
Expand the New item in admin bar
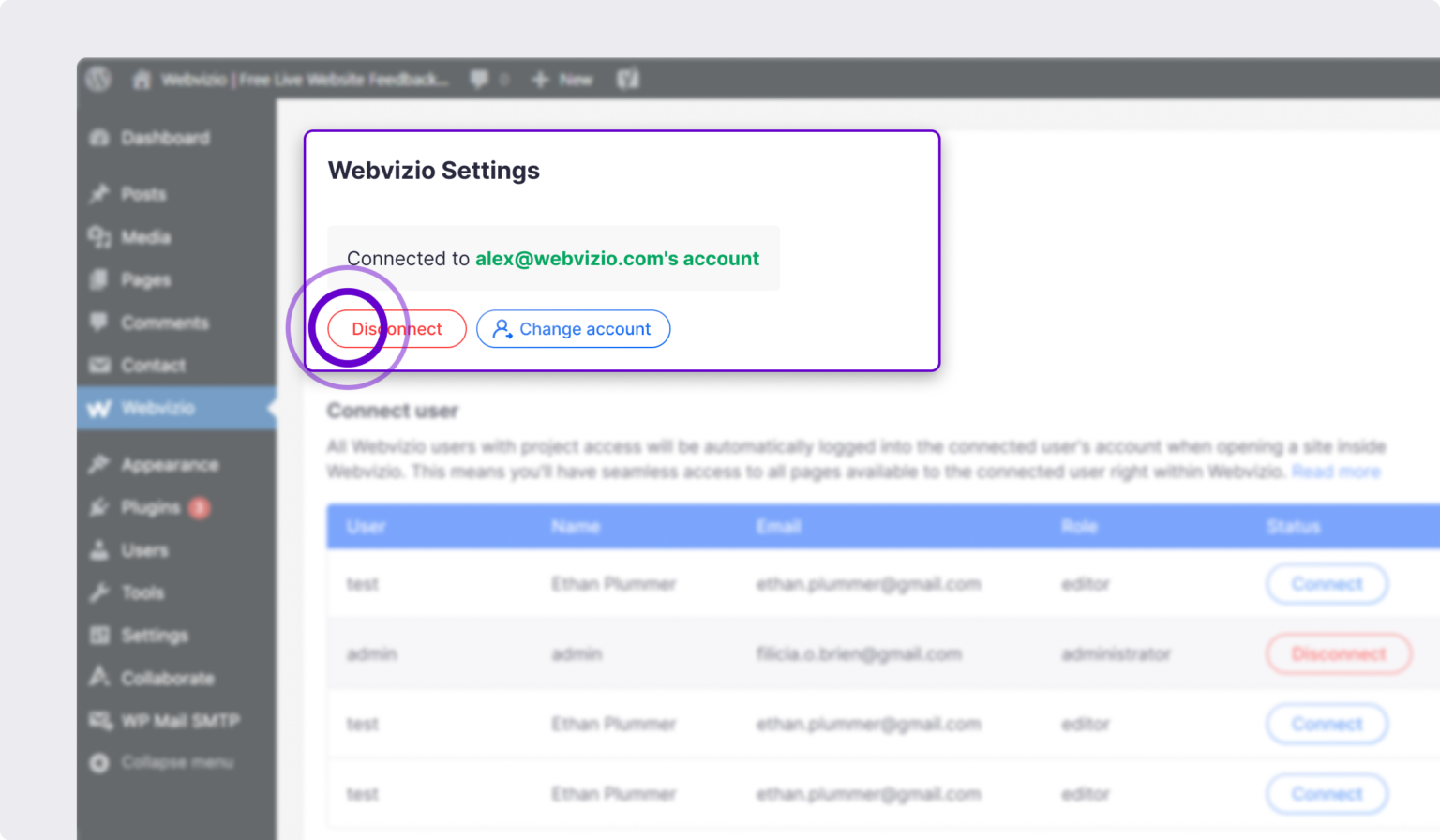click(561, 79)
